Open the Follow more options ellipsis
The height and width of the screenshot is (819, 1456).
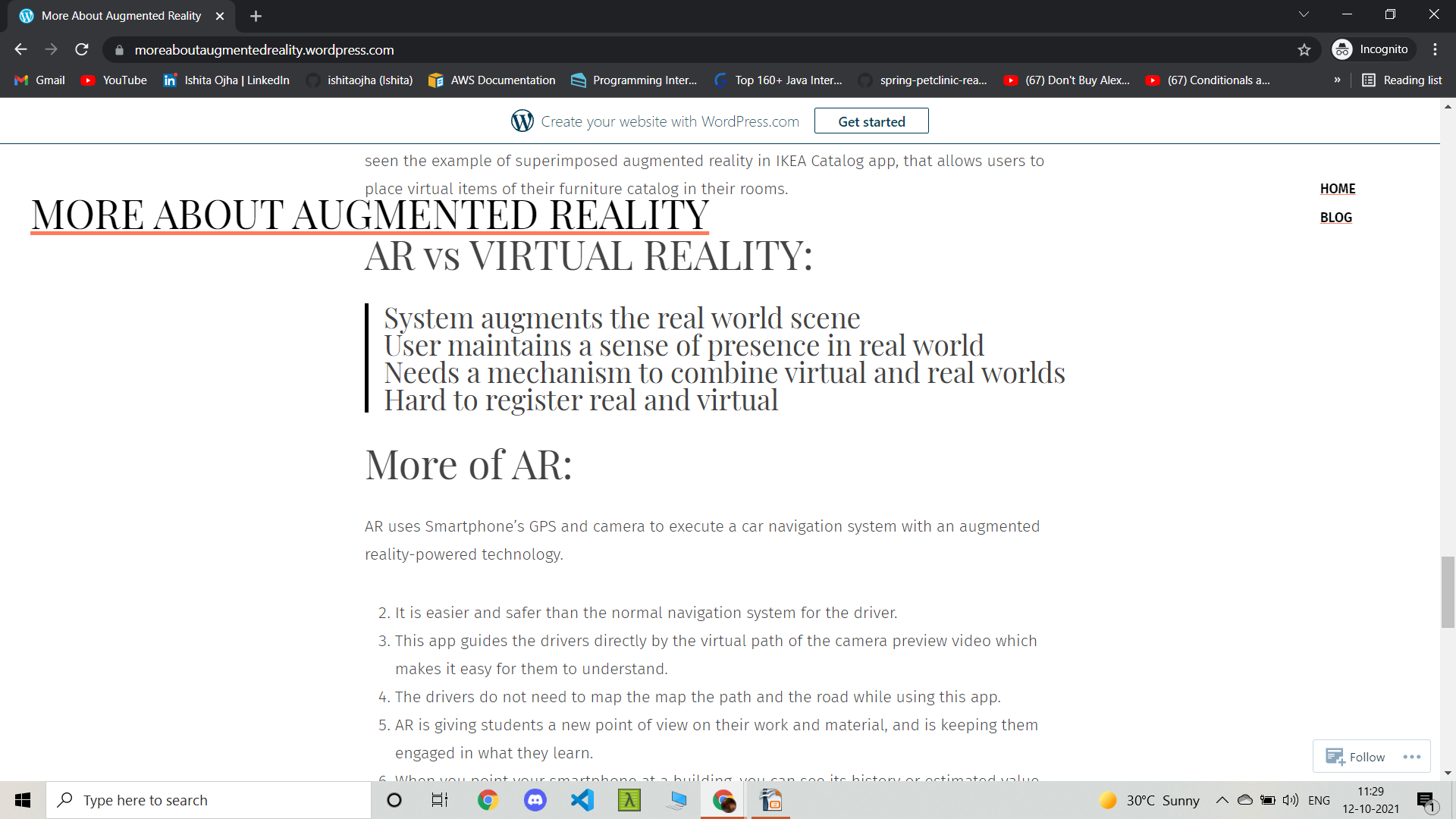point(1411,757)
